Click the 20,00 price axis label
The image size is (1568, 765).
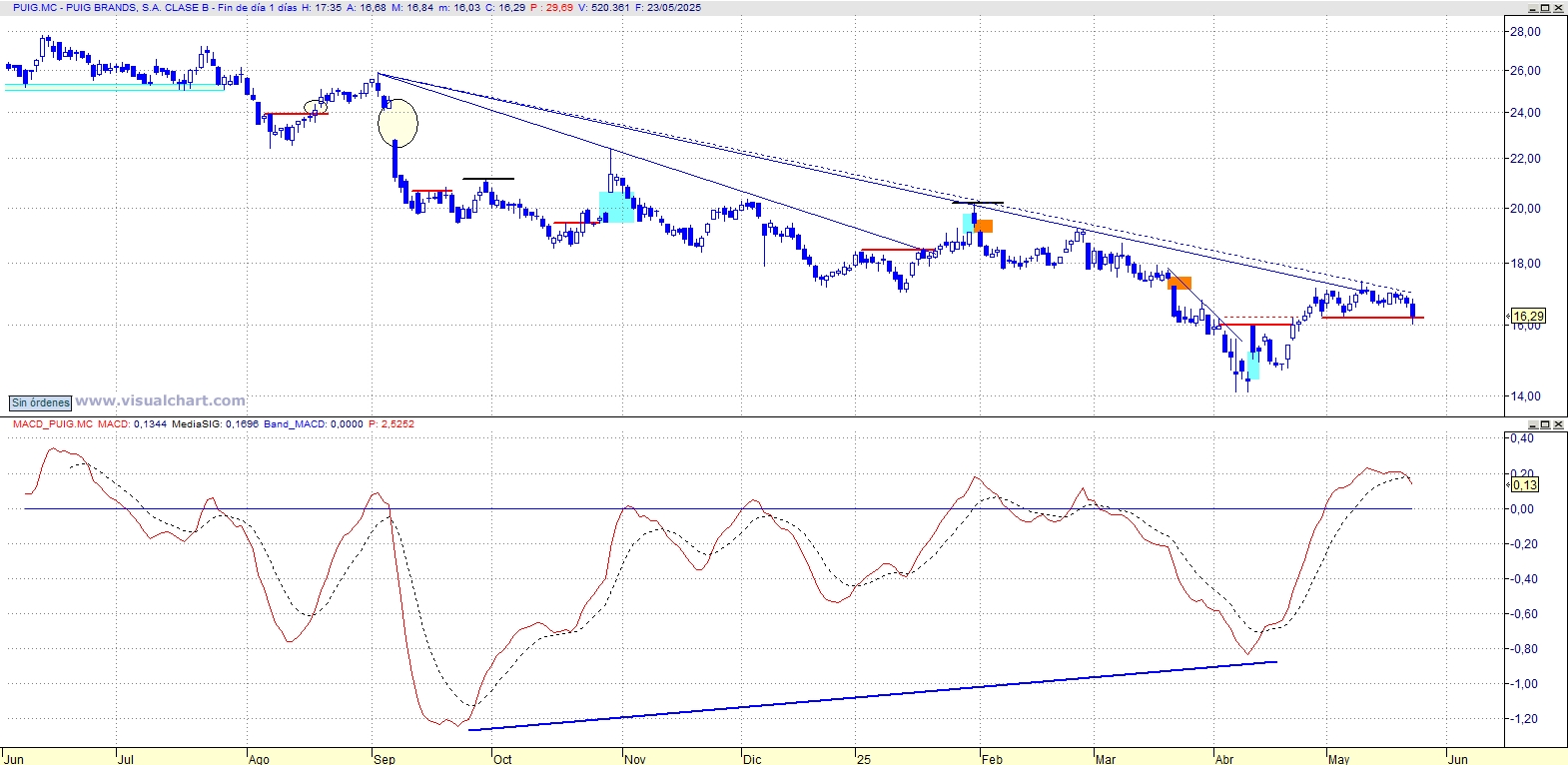point(1525,209)
